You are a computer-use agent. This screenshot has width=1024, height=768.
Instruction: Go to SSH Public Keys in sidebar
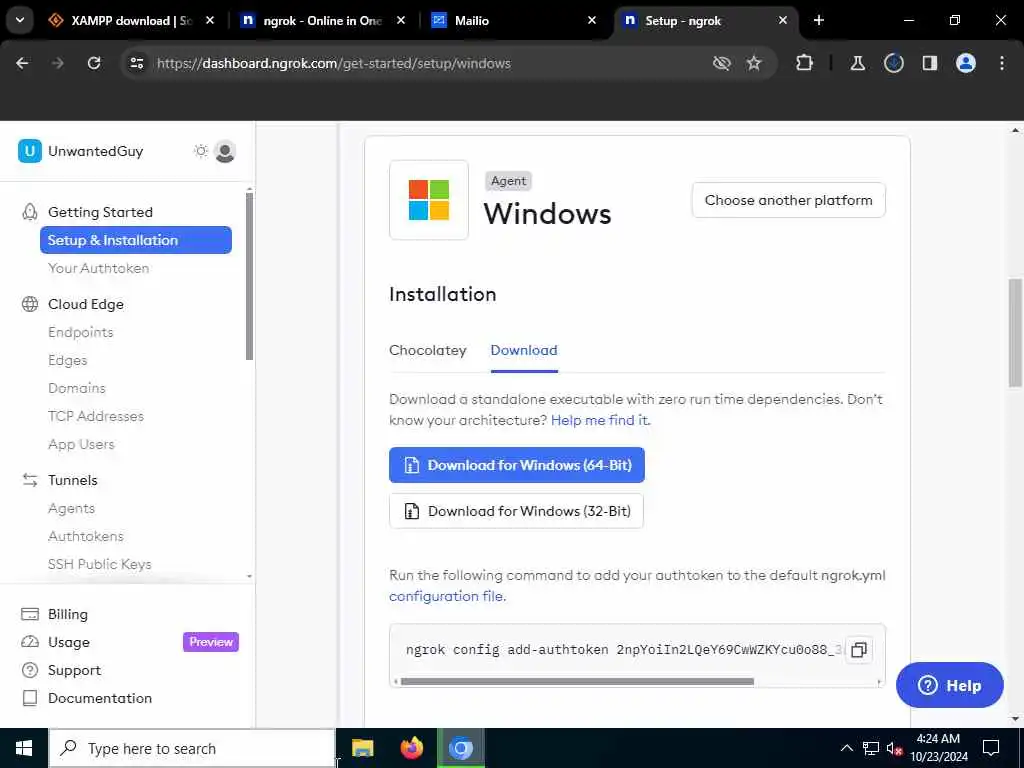click(99, 564)
